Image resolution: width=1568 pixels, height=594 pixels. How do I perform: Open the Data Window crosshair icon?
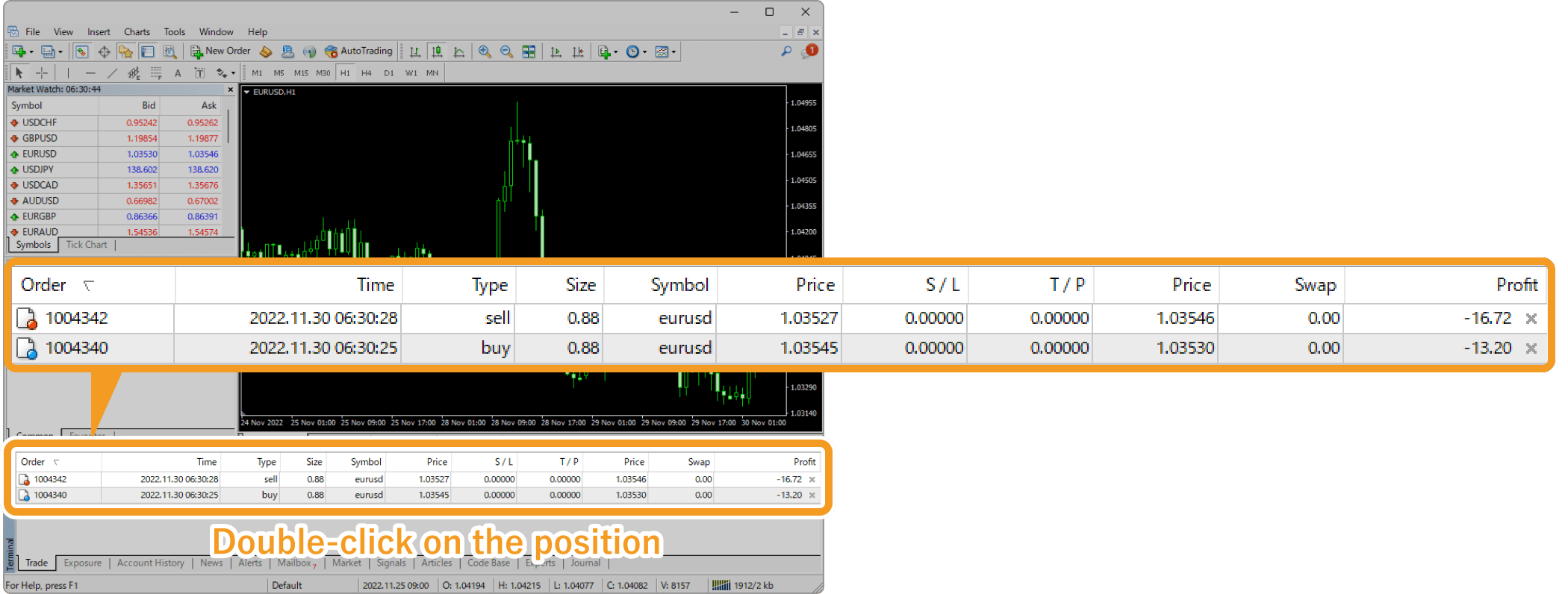click(x=104, y=51)
